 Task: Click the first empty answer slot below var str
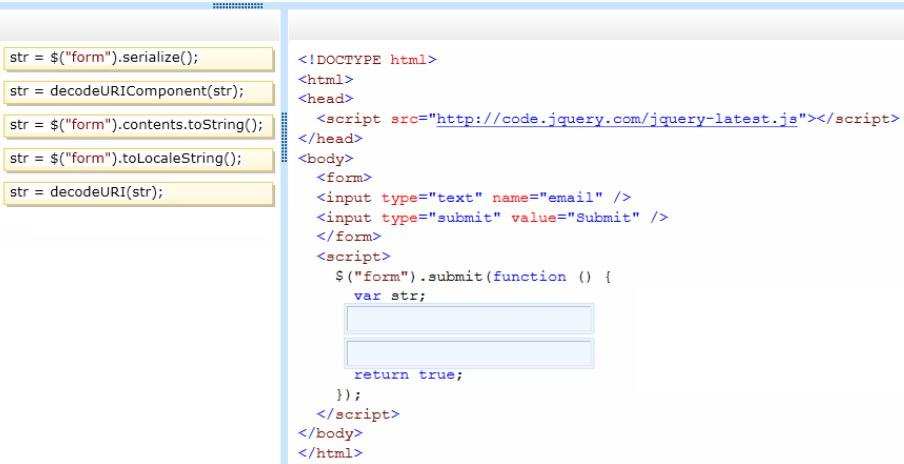(x=469, y=319)
